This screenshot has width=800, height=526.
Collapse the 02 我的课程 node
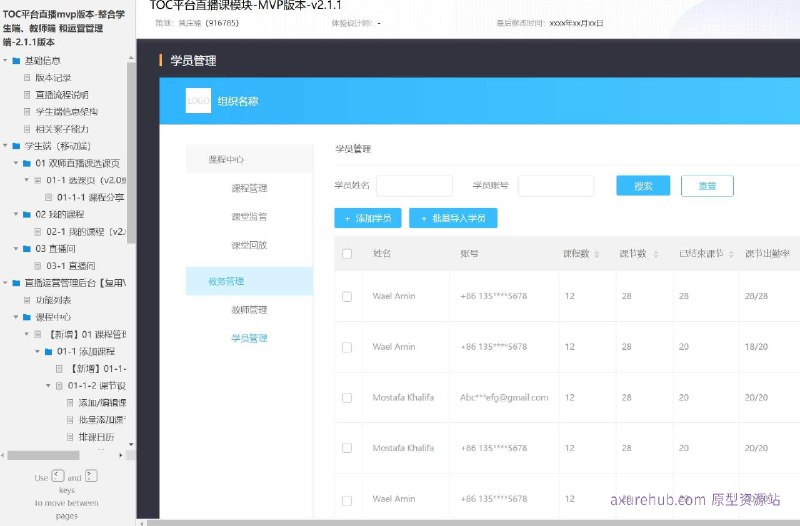16,214
